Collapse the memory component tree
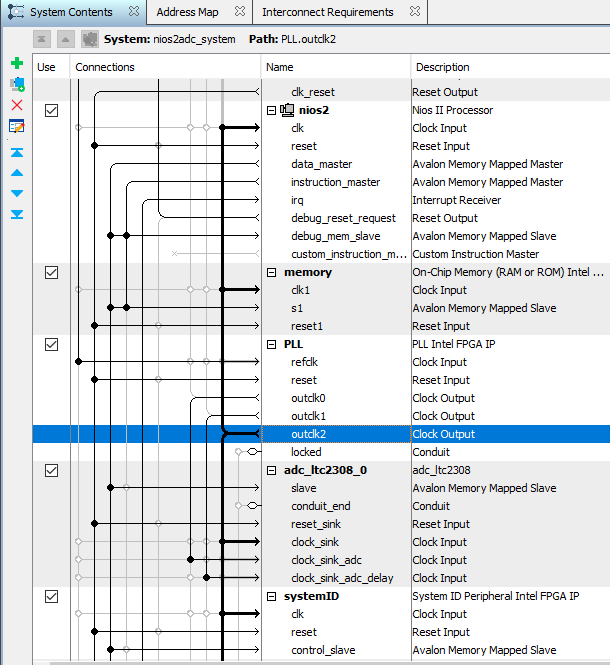The width and height of the screenshot is (610, 665). [271, 273]
